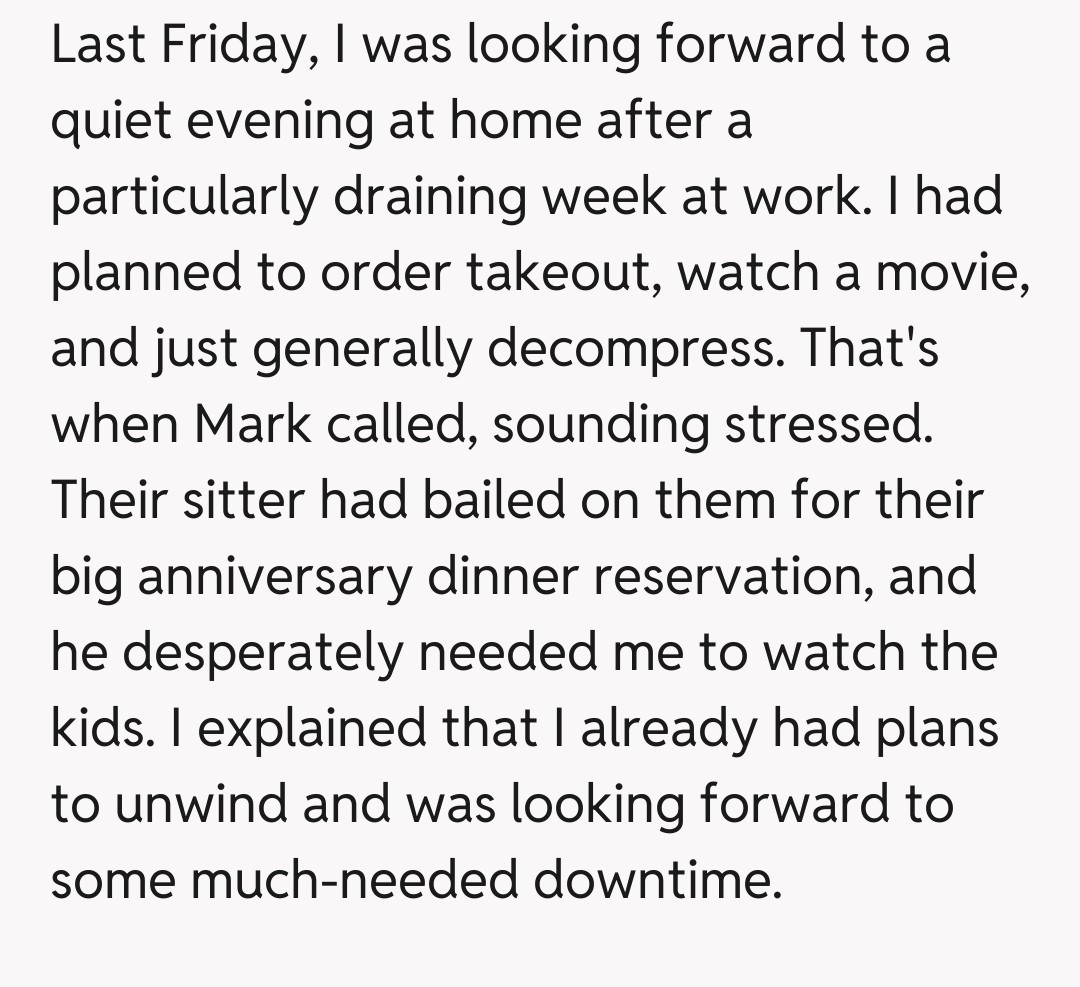
Task: Click the word "quiet" in the second line
Action: coord(112,122)
